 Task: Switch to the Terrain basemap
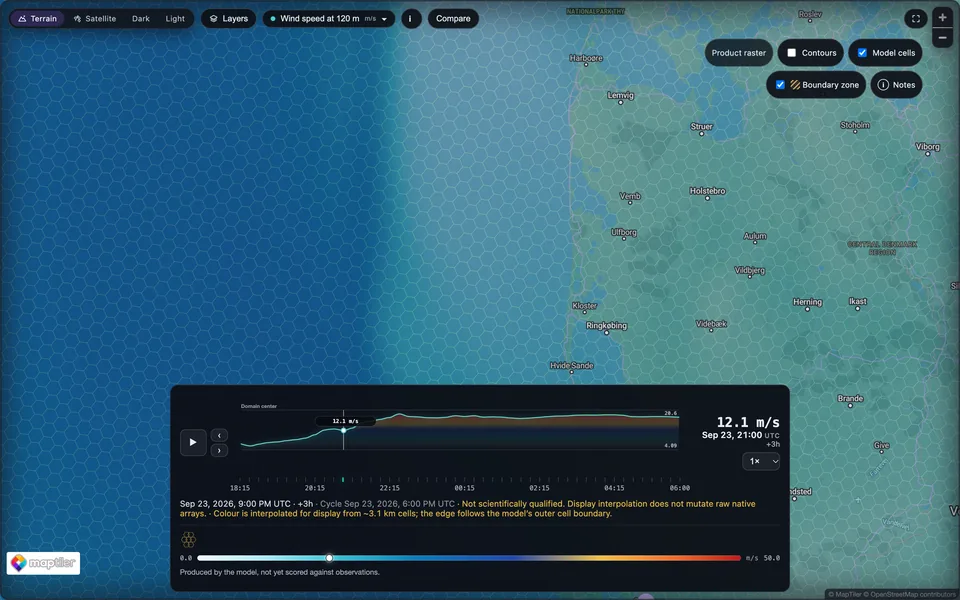[x=37, y=18]
